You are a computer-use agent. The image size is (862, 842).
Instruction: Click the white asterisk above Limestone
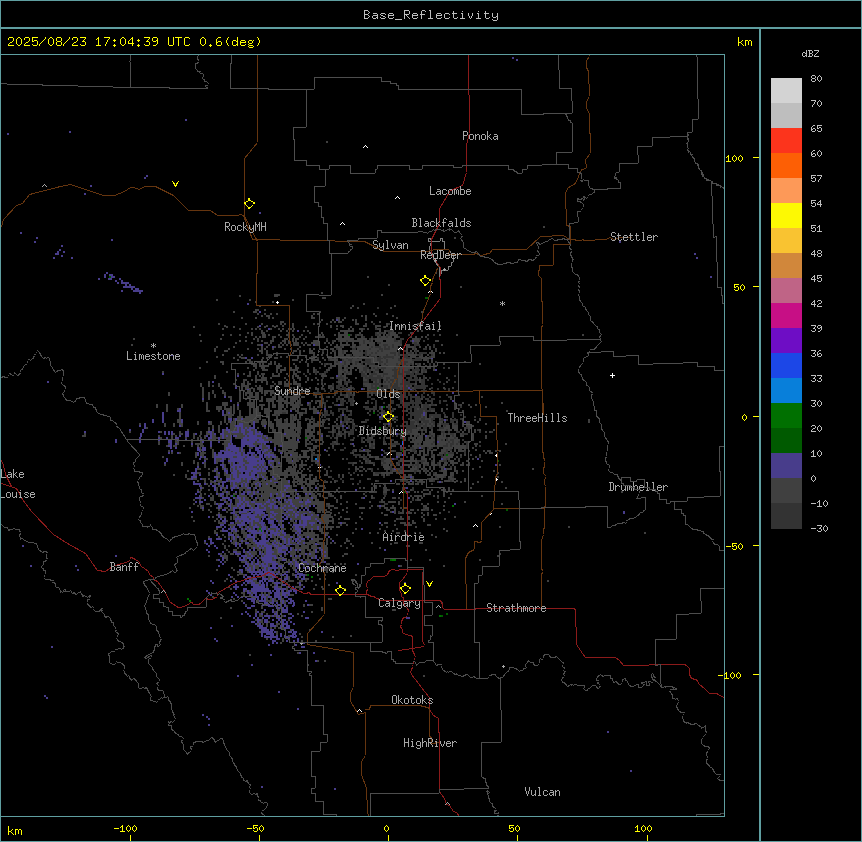coord(153,346)
